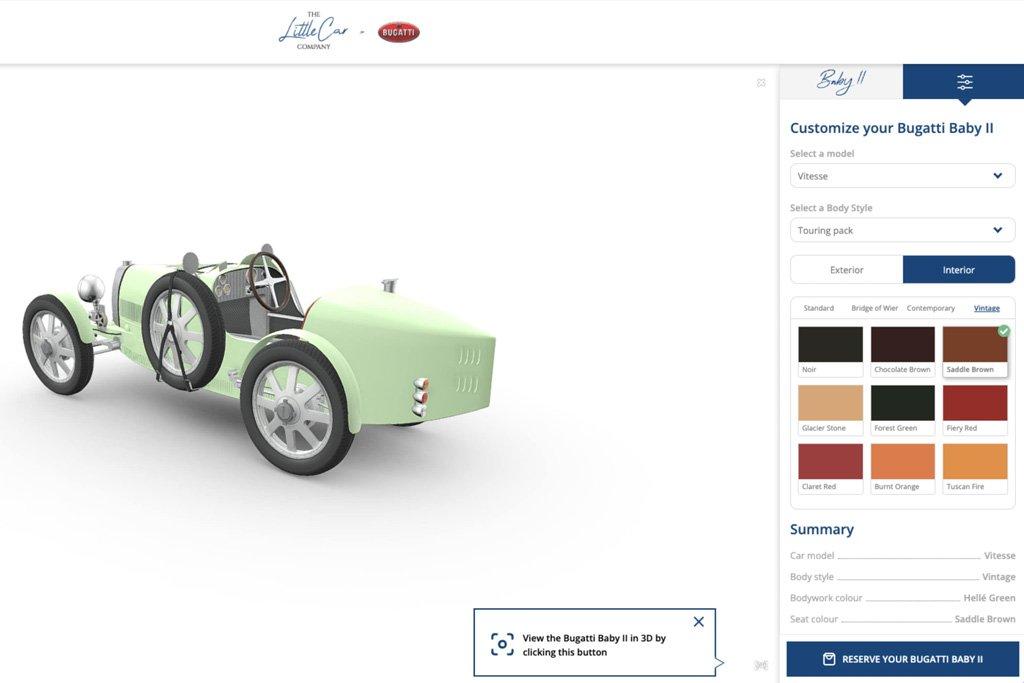Choose the Bridge of Wier category
This screenshot has height=683, width=1024.
(874, 308)
